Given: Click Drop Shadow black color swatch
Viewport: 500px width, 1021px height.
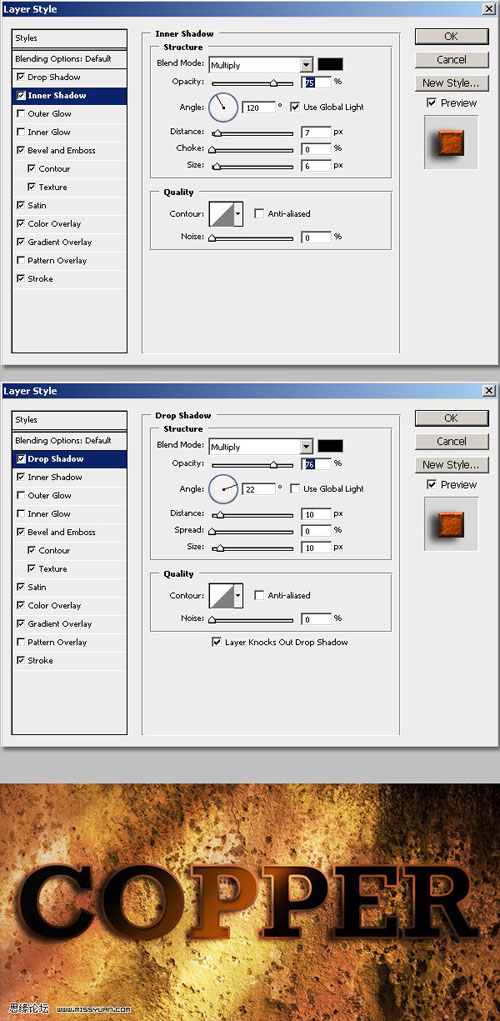Looking at the screenshot, I should tap(330, 446).
